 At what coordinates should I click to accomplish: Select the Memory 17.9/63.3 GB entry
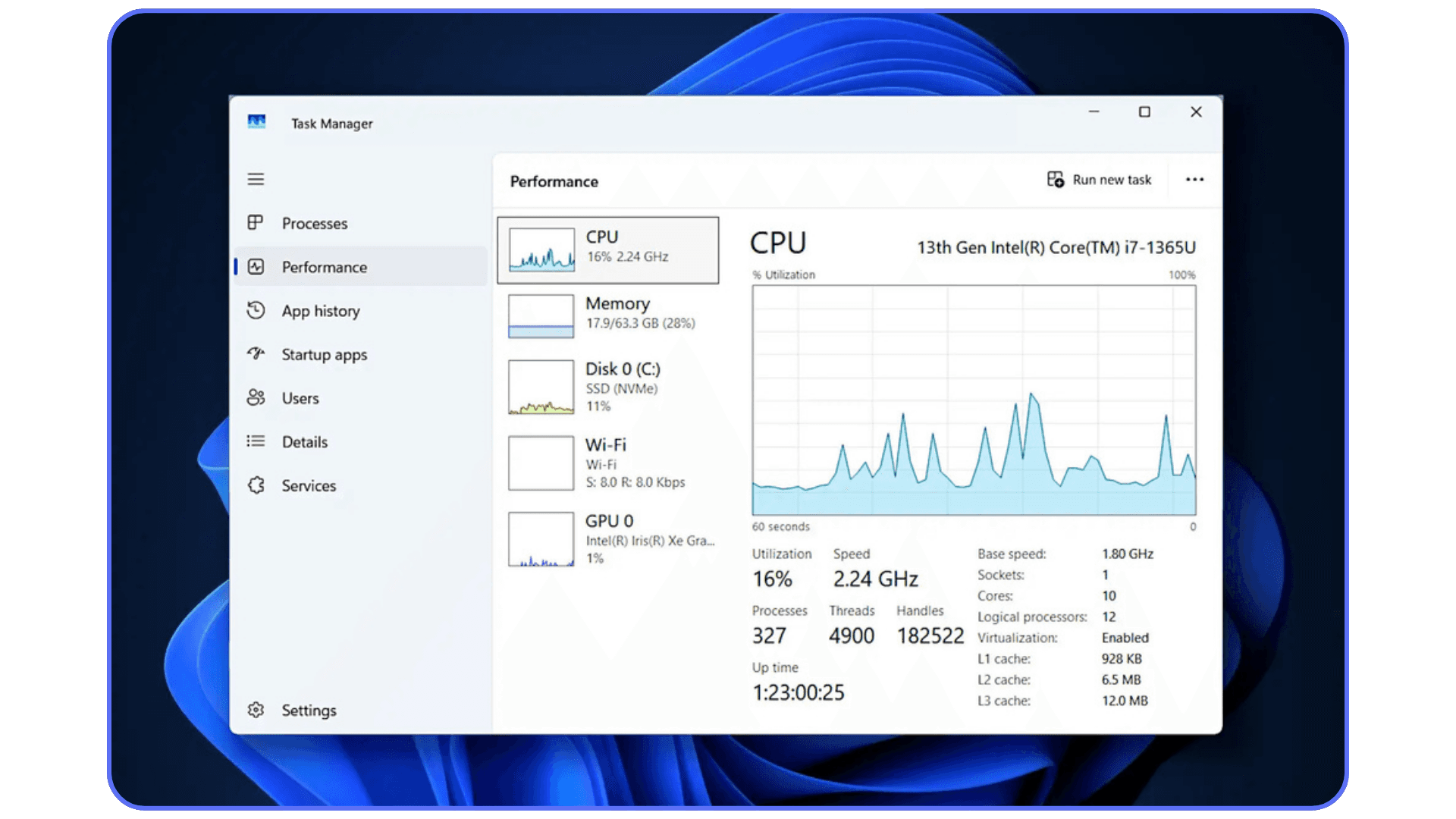(608, 315)
